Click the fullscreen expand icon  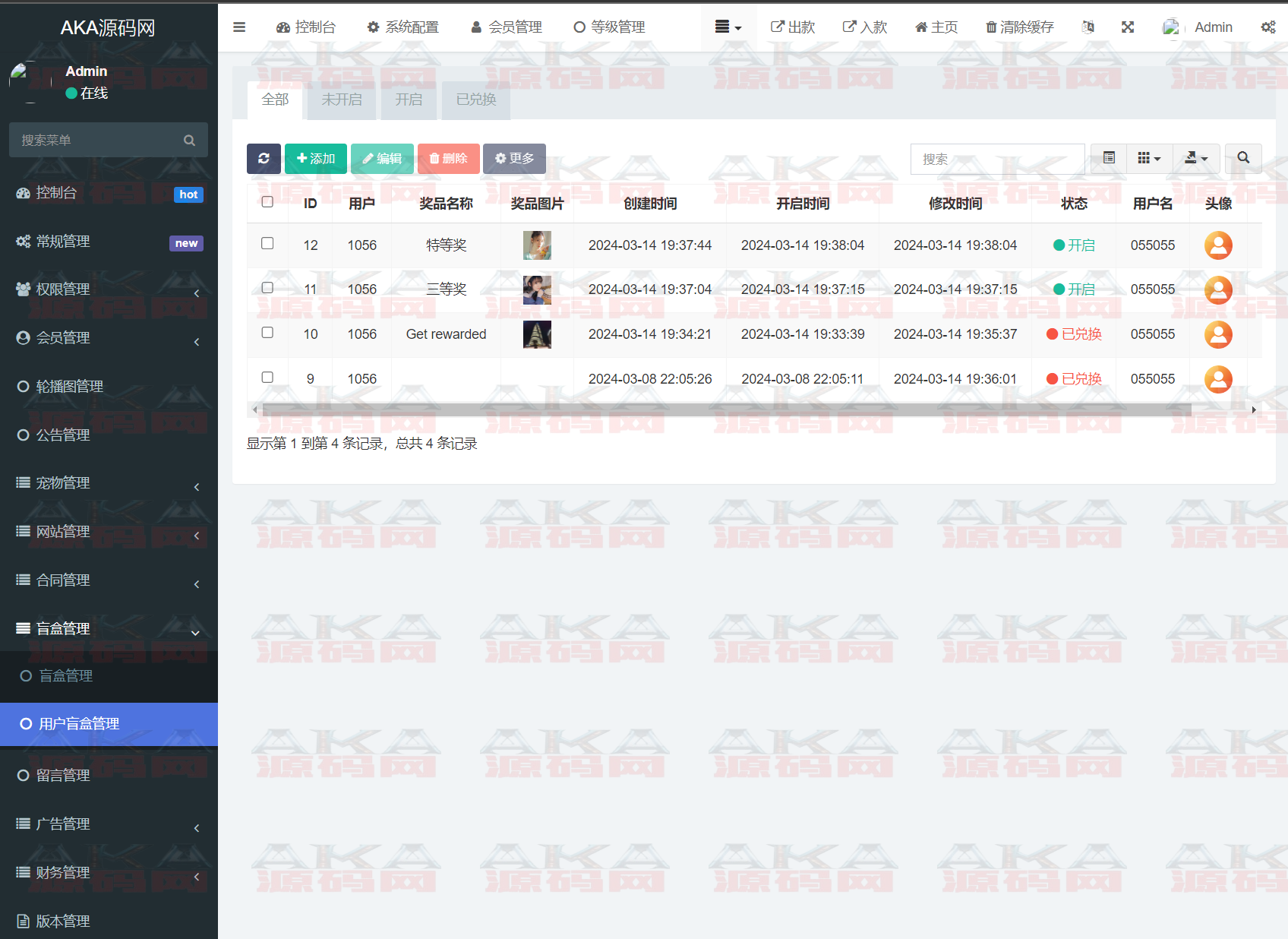(1128, 27)
